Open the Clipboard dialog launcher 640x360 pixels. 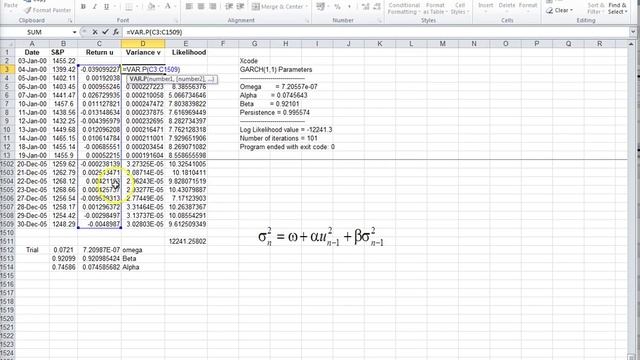pos(70,20)
